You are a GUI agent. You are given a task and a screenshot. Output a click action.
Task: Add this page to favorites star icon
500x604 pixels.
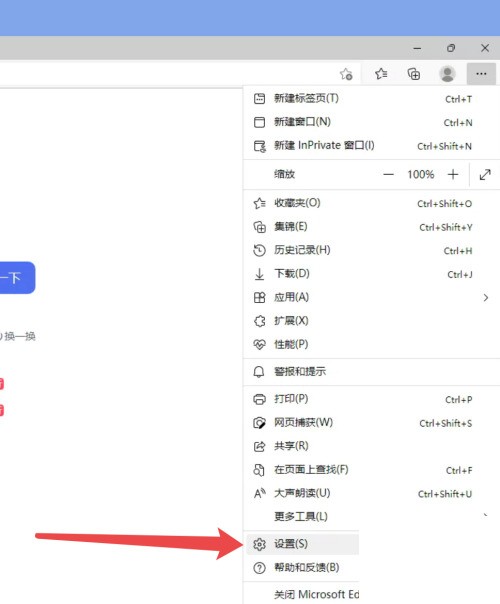(346, 74)
